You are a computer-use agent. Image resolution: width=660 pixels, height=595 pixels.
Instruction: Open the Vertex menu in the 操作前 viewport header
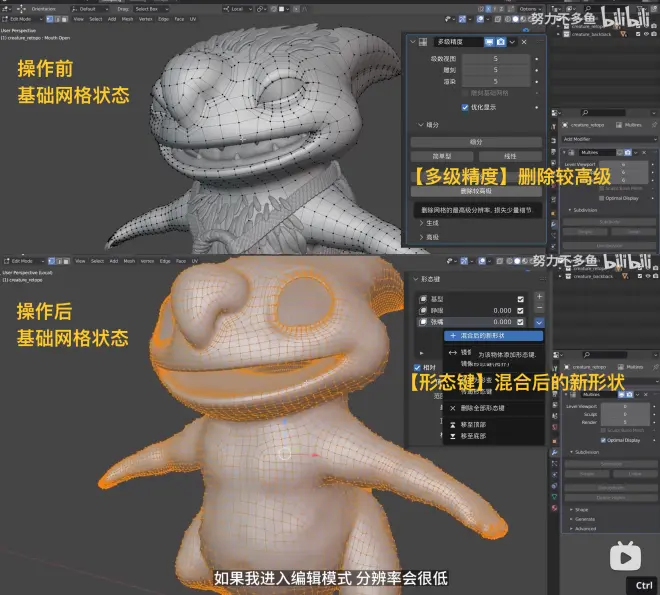click(145, 19)
